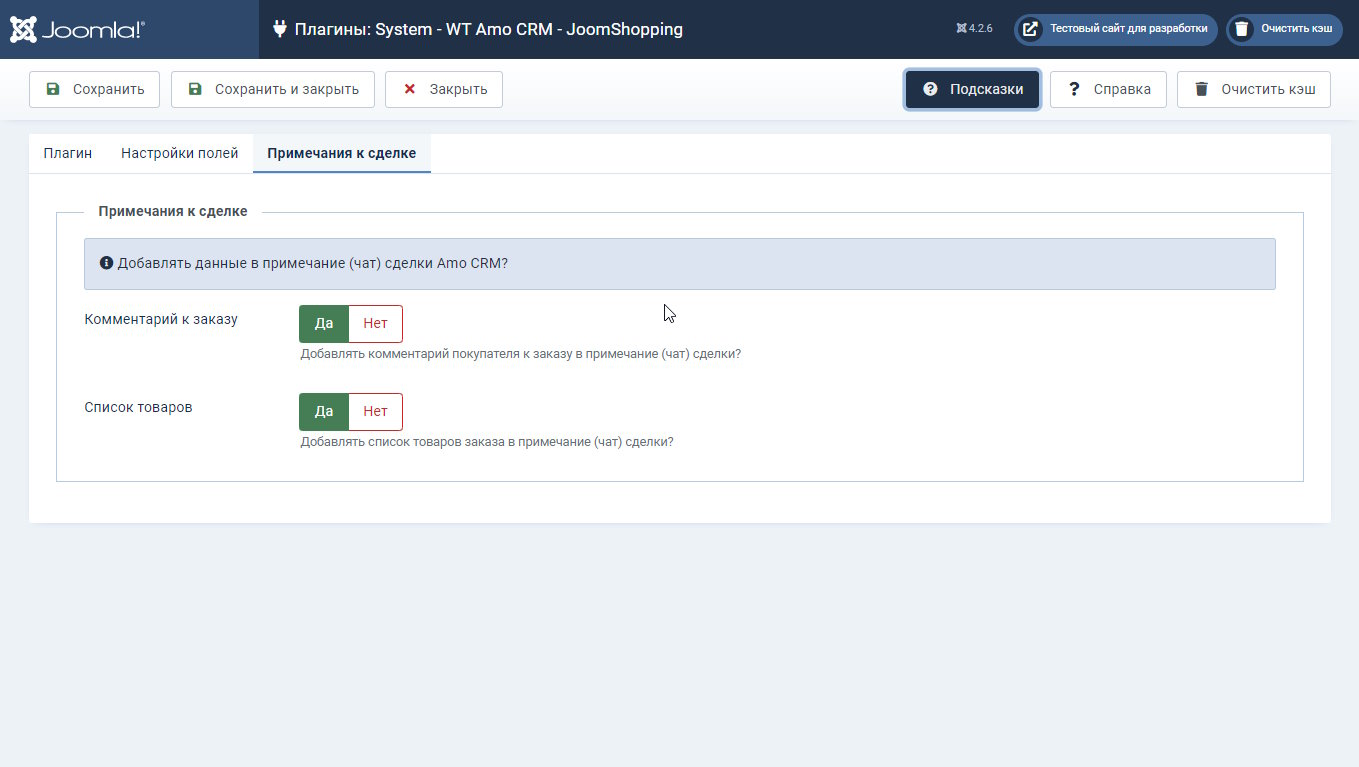Viewport: 1359px width, 767px height.
Task: Click the Комментарий к заказу field label
Action: pyautogui.click(x=161, y=320)
